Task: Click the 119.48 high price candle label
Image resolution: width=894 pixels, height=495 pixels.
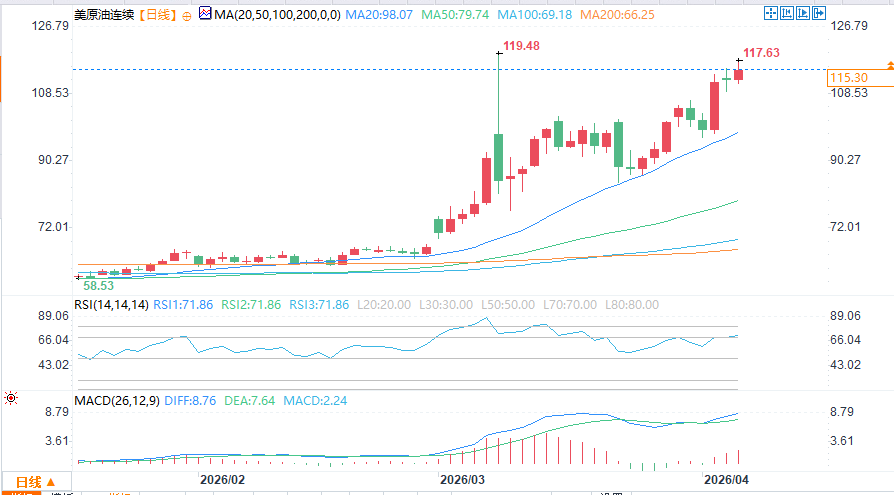Action: tap(521, 46)
